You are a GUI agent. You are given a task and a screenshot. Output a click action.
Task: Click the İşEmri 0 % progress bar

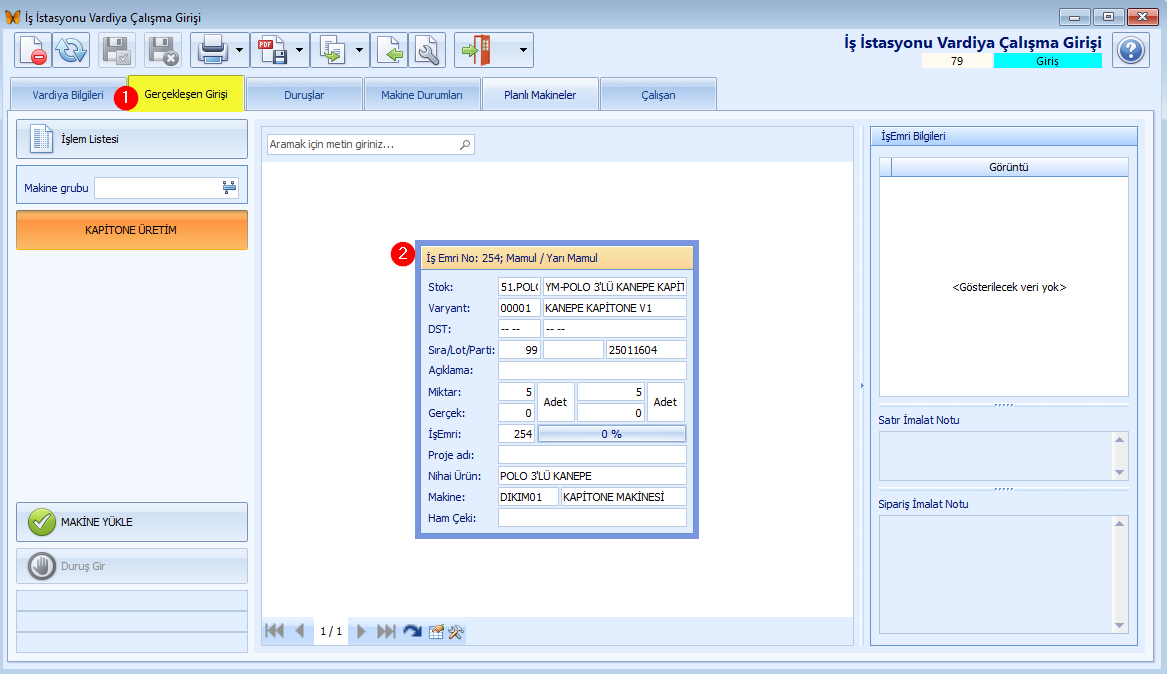(x=612, y=434)
